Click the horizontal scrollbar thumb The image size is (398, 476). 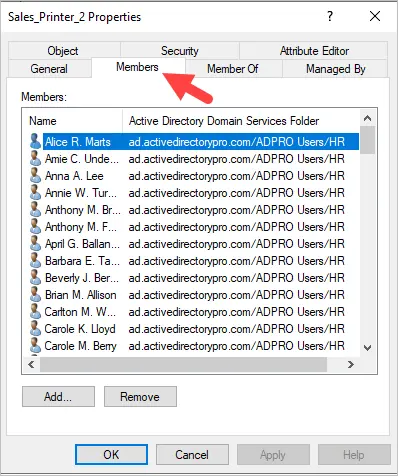click(x=183, y=364)
